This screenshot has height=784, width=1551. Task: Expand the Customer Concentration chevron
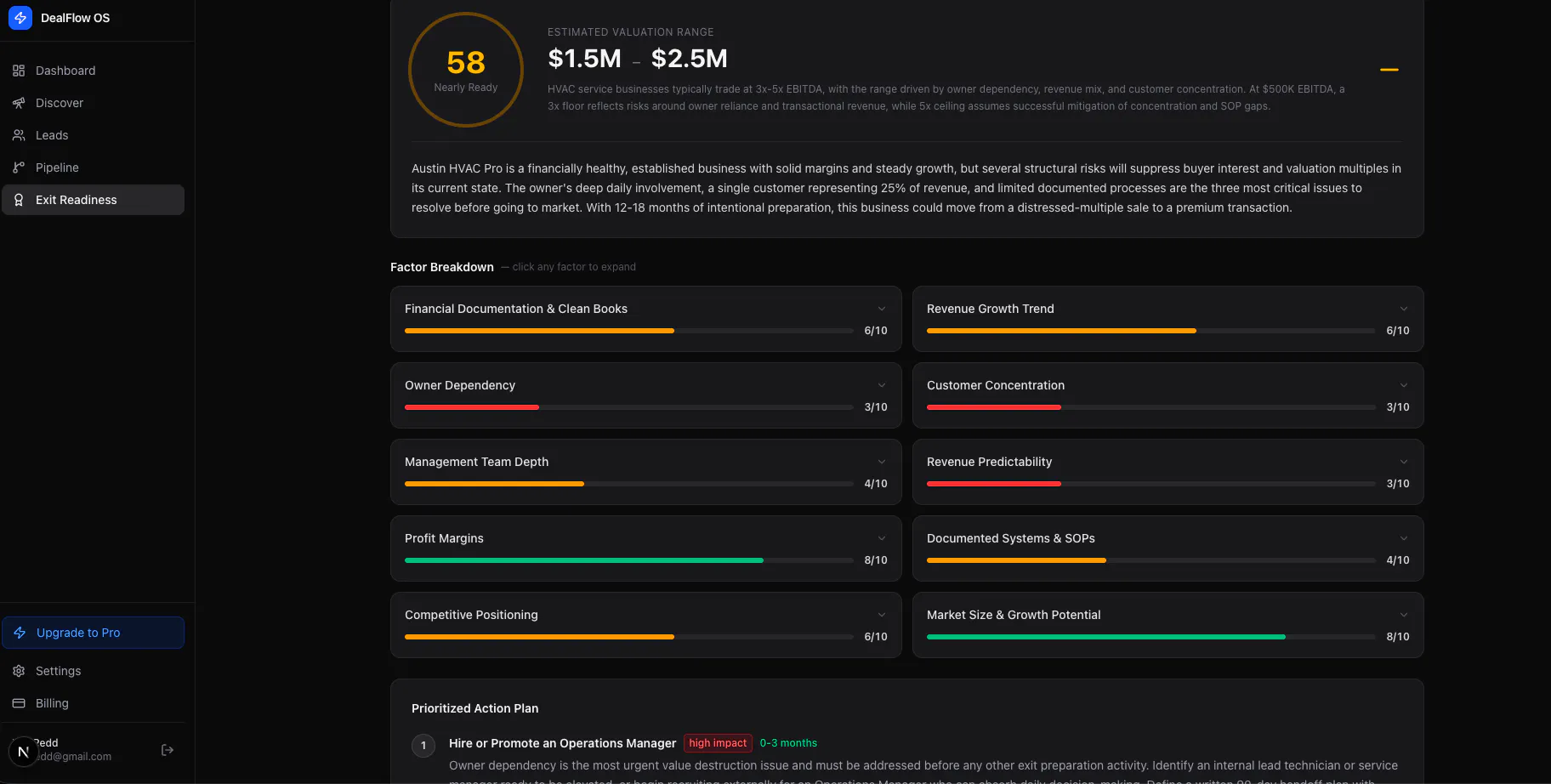tap(1404, 385)
